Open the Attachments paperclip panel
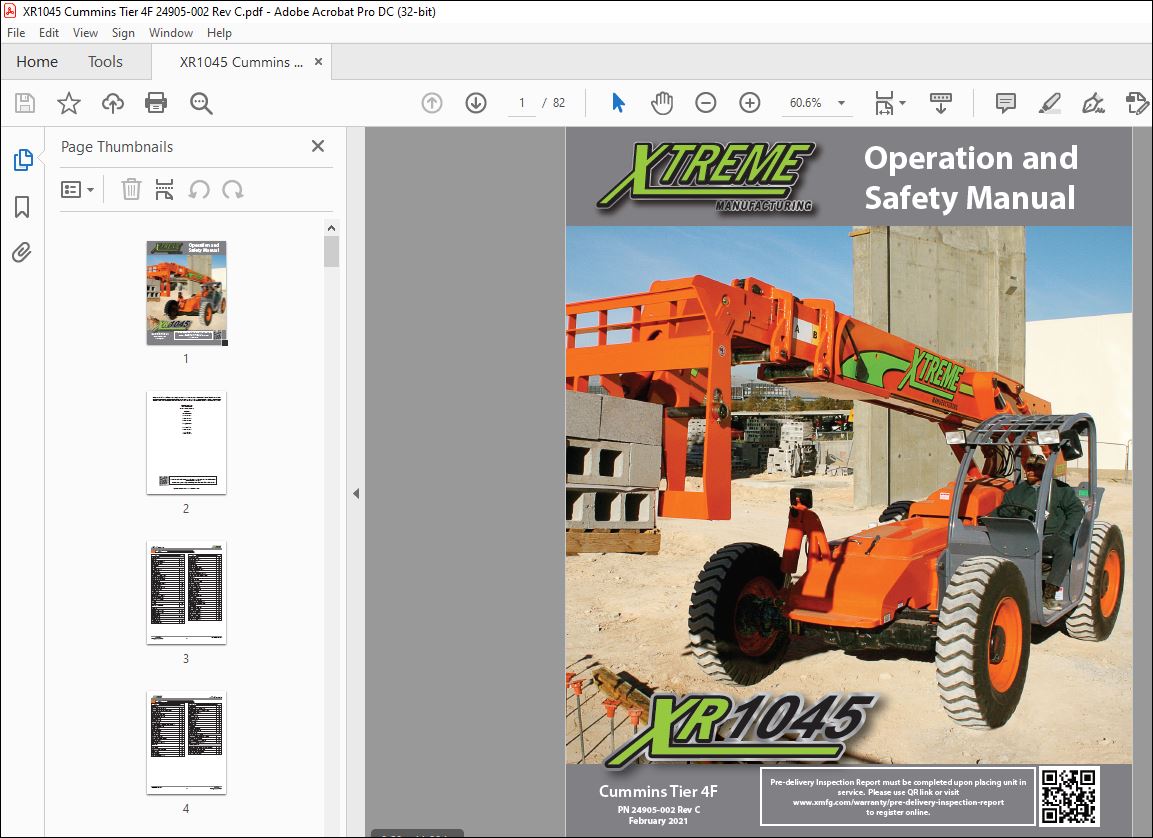Viewport: 1153px width, 838px height. click(x=22, y=253)
